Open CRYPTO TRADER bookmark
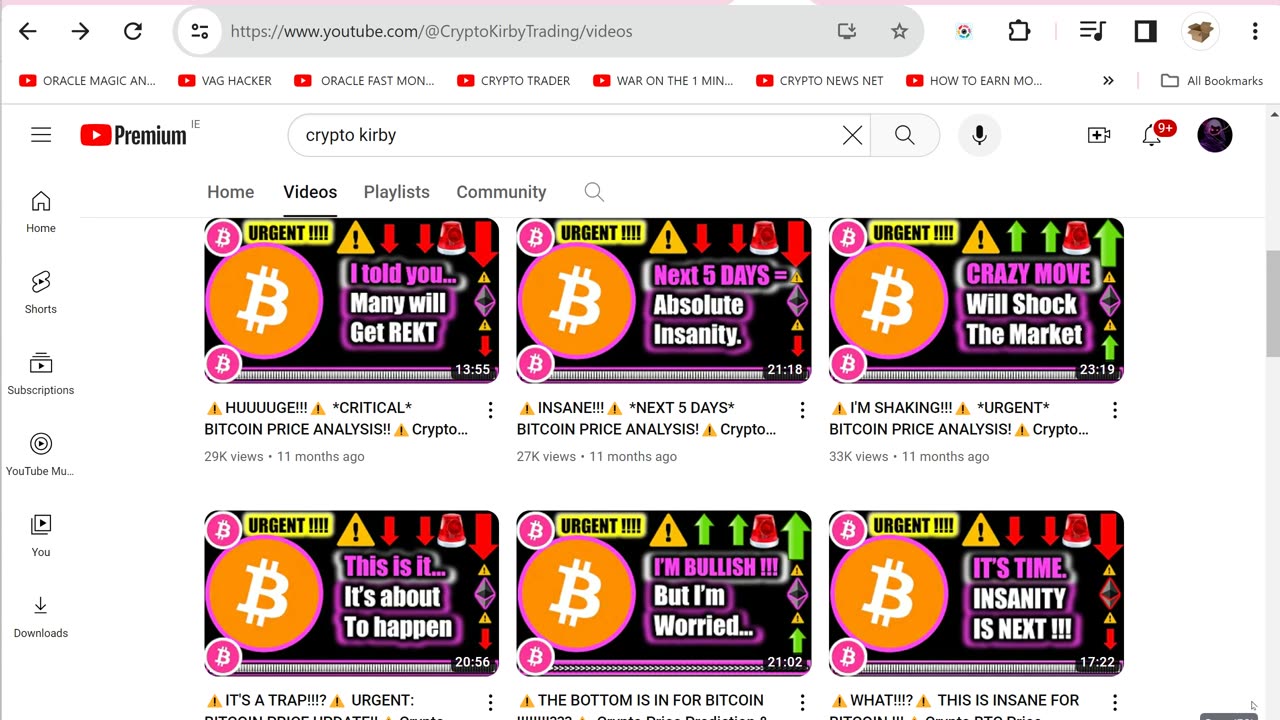 [513, 81]
